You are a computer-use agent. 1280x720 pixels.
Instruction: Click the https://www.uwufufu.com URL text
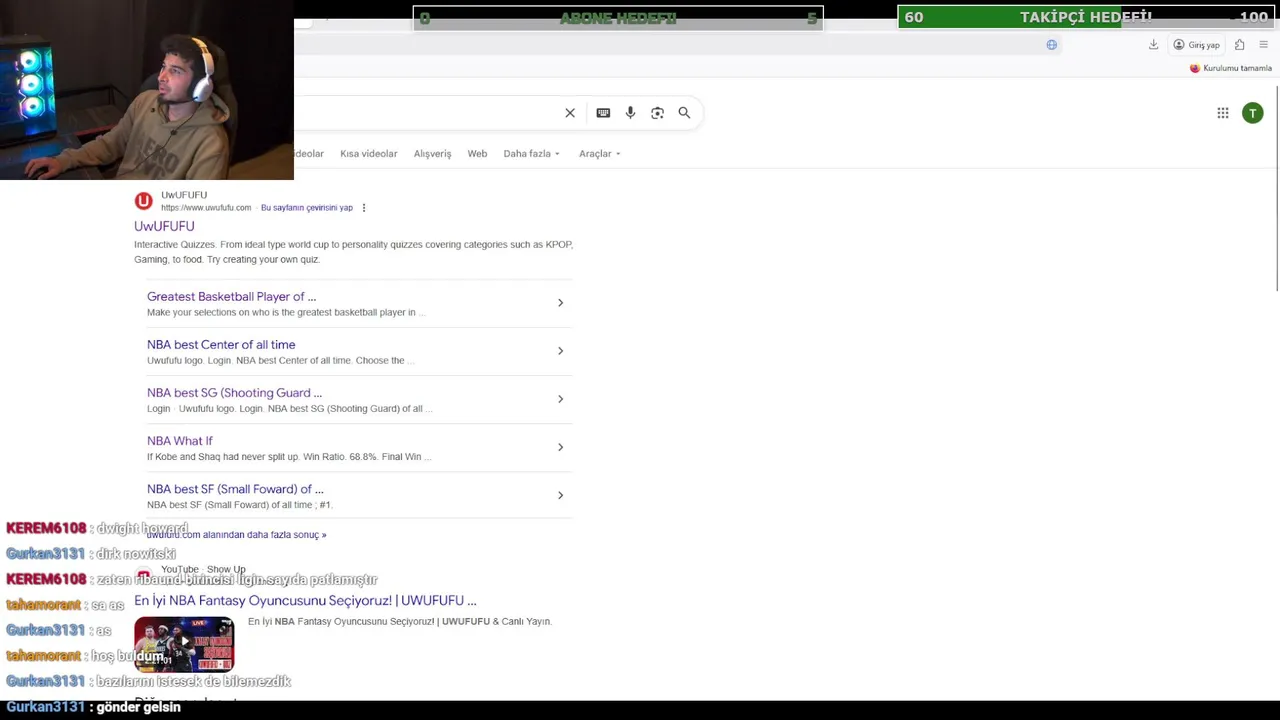coord(206,208)
